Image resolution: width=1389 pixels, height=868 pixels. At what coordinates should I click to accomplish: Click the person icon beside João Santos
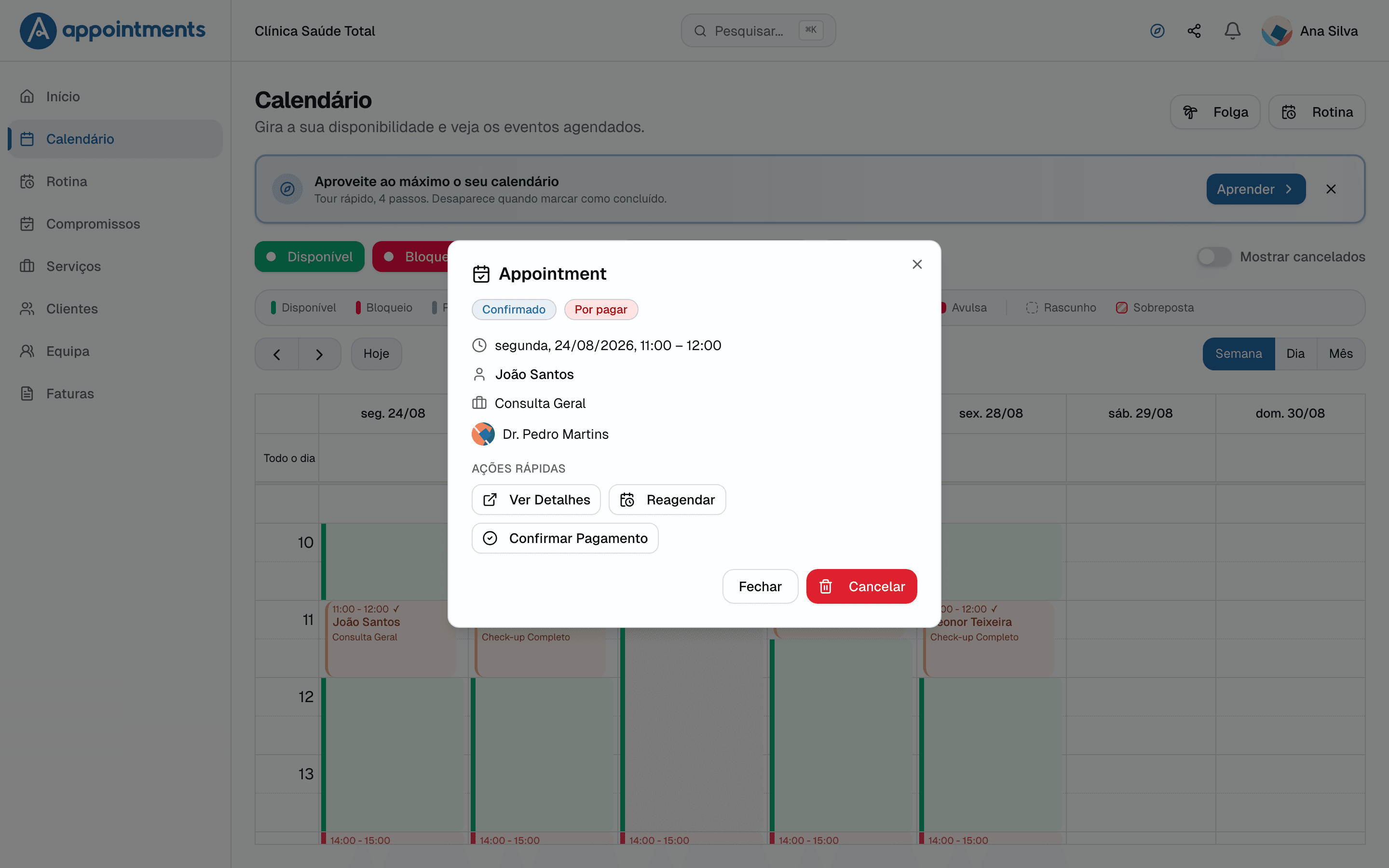[479, 374]
